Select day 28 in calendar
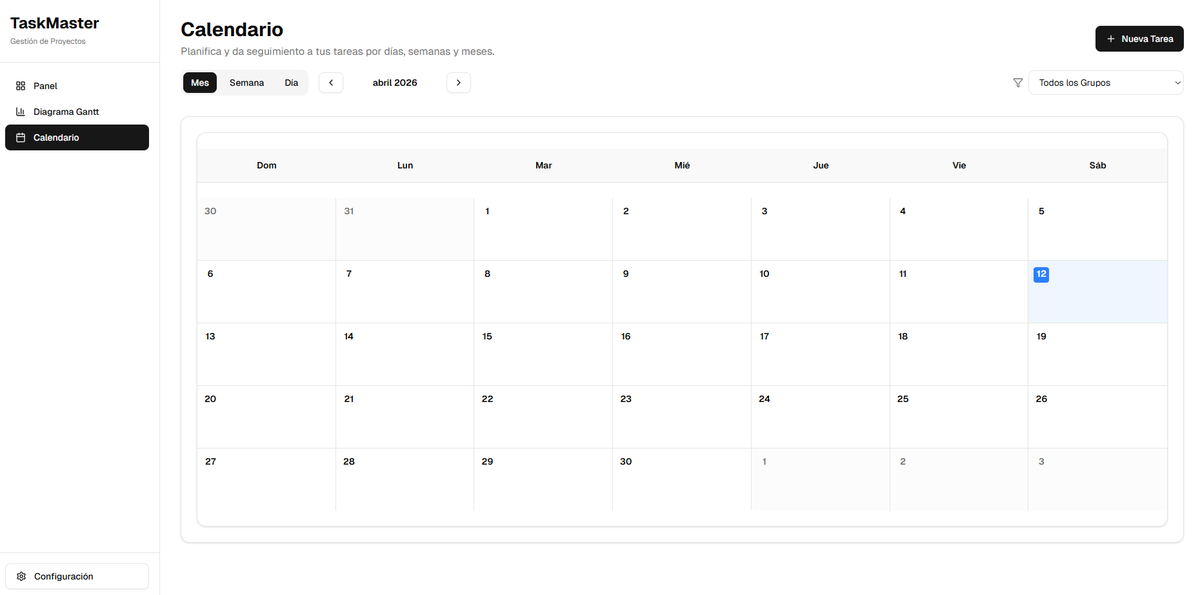Viewport: 1200px width, 595px height. click(x=405, y=479)
